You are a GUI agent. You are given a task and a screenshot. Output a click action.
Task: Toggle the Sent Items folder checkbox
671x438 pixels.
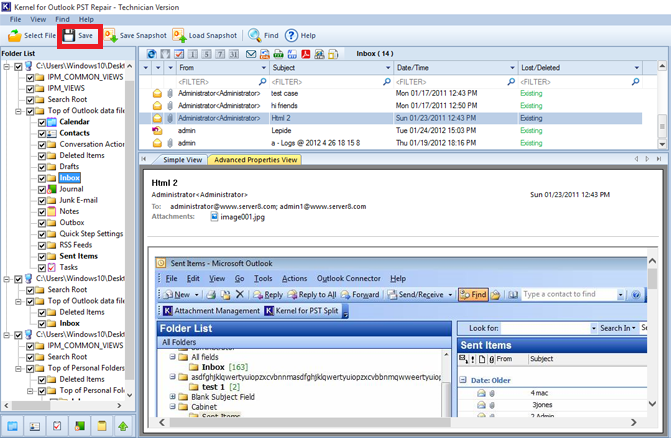coord(42,257)
